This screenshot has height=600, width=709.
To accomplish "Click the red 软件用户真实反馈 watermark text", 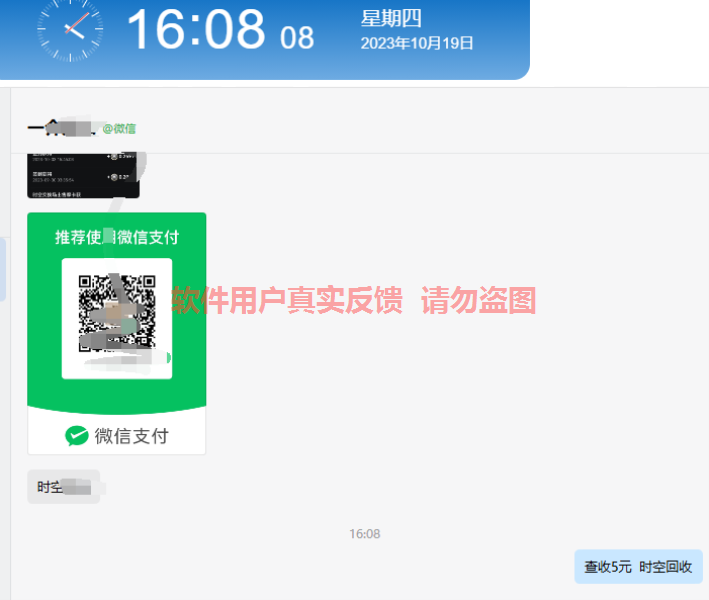I will coord(287,300).
